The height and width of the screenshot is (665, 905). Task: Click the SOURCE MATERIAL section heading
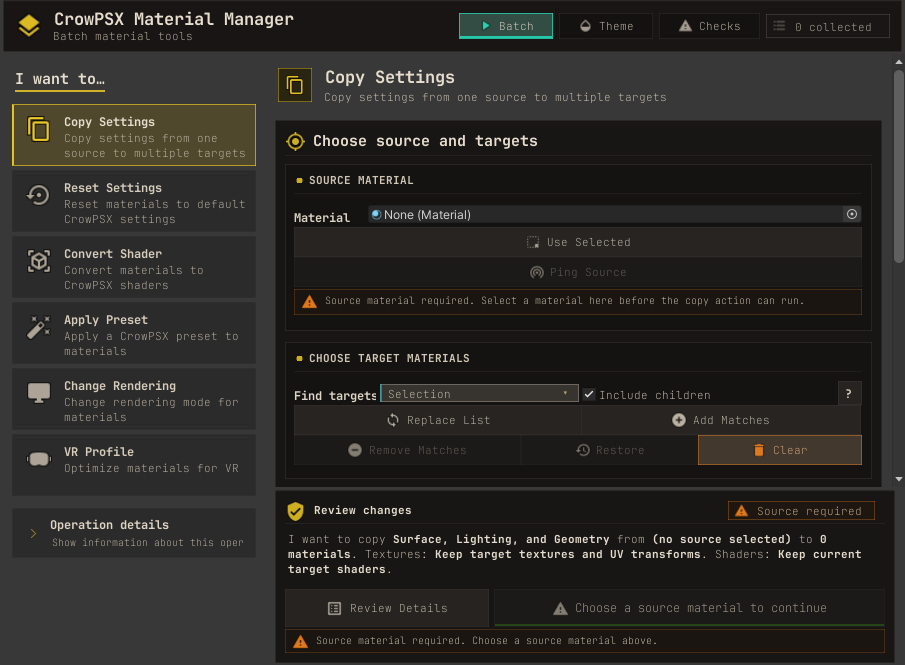(361, 181)
